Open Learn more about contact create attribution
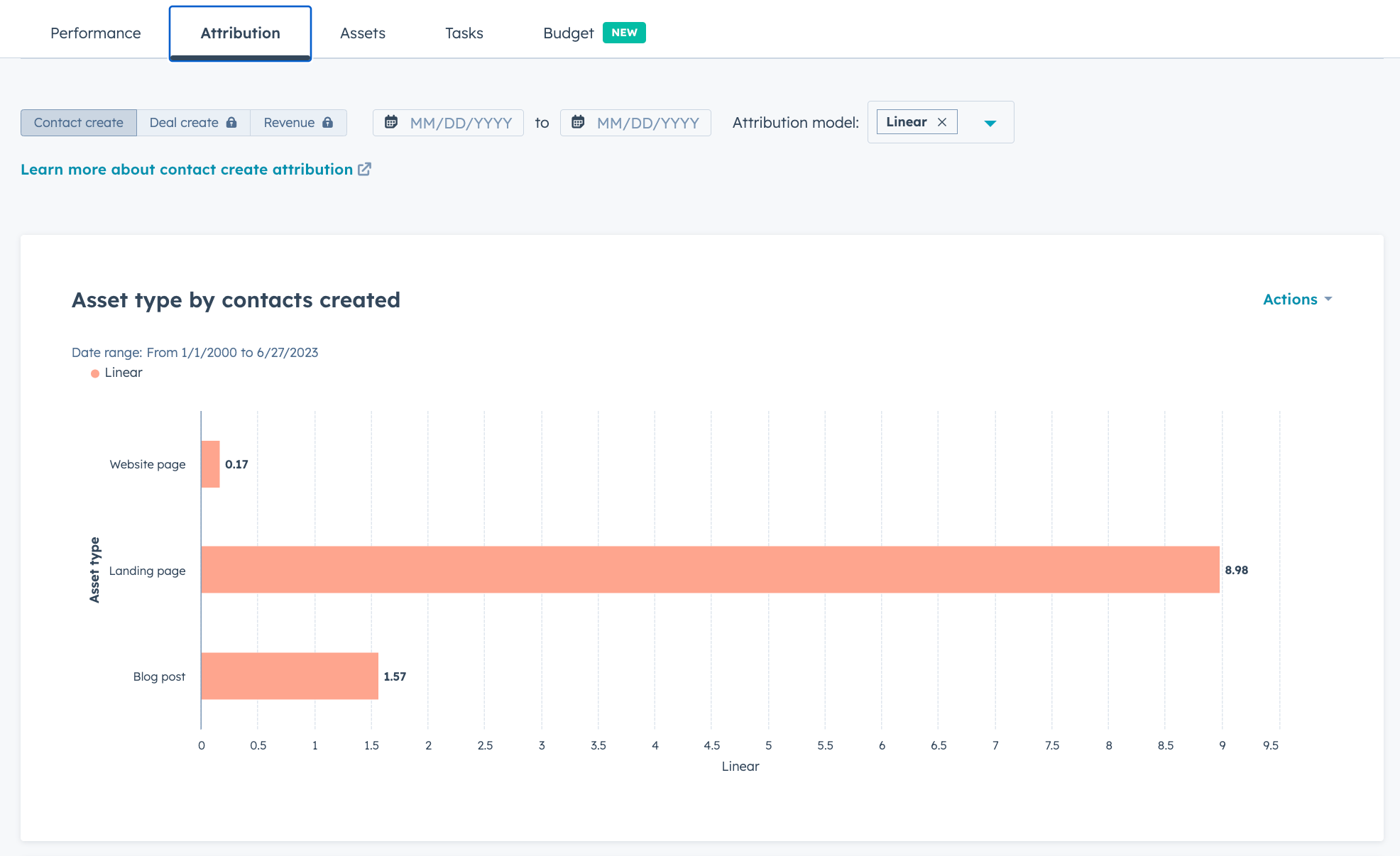Screen dimensions: 1400x856 [187, 170]
